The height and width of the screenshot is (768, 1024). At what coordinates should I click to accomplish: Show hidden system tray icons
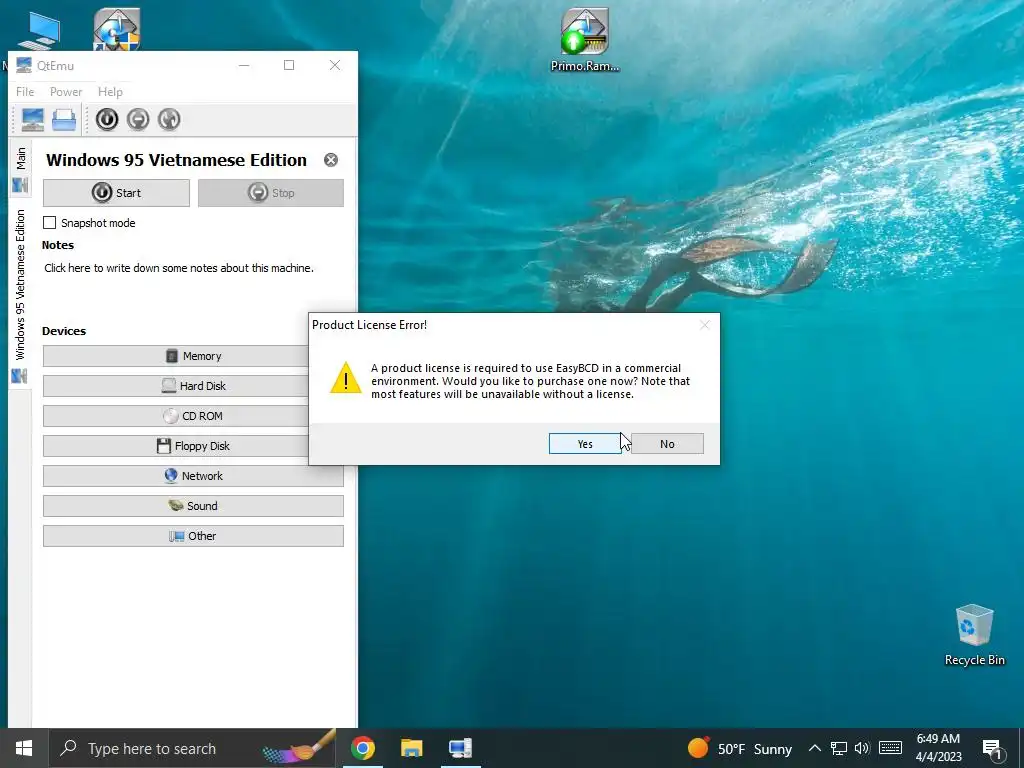click(x=814, y=748)
